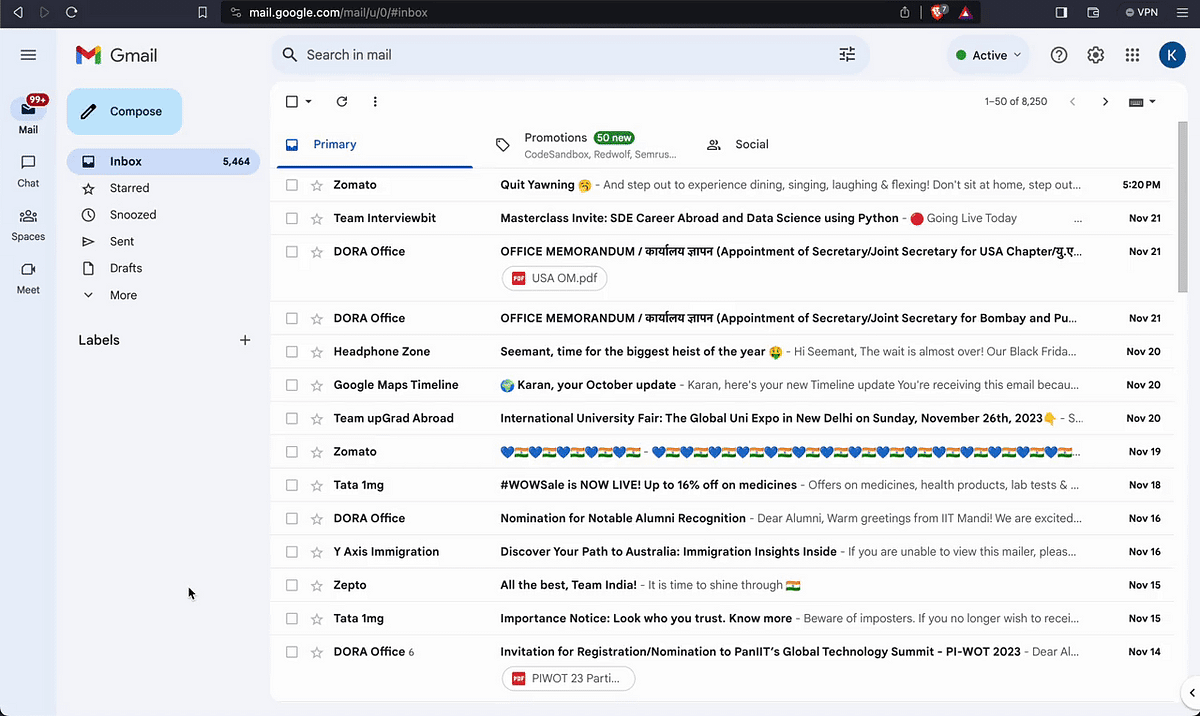This screenshot has width=1200, height=716.
Task: Open Spaces in the left rail
Action: click(x=28, y=224)
